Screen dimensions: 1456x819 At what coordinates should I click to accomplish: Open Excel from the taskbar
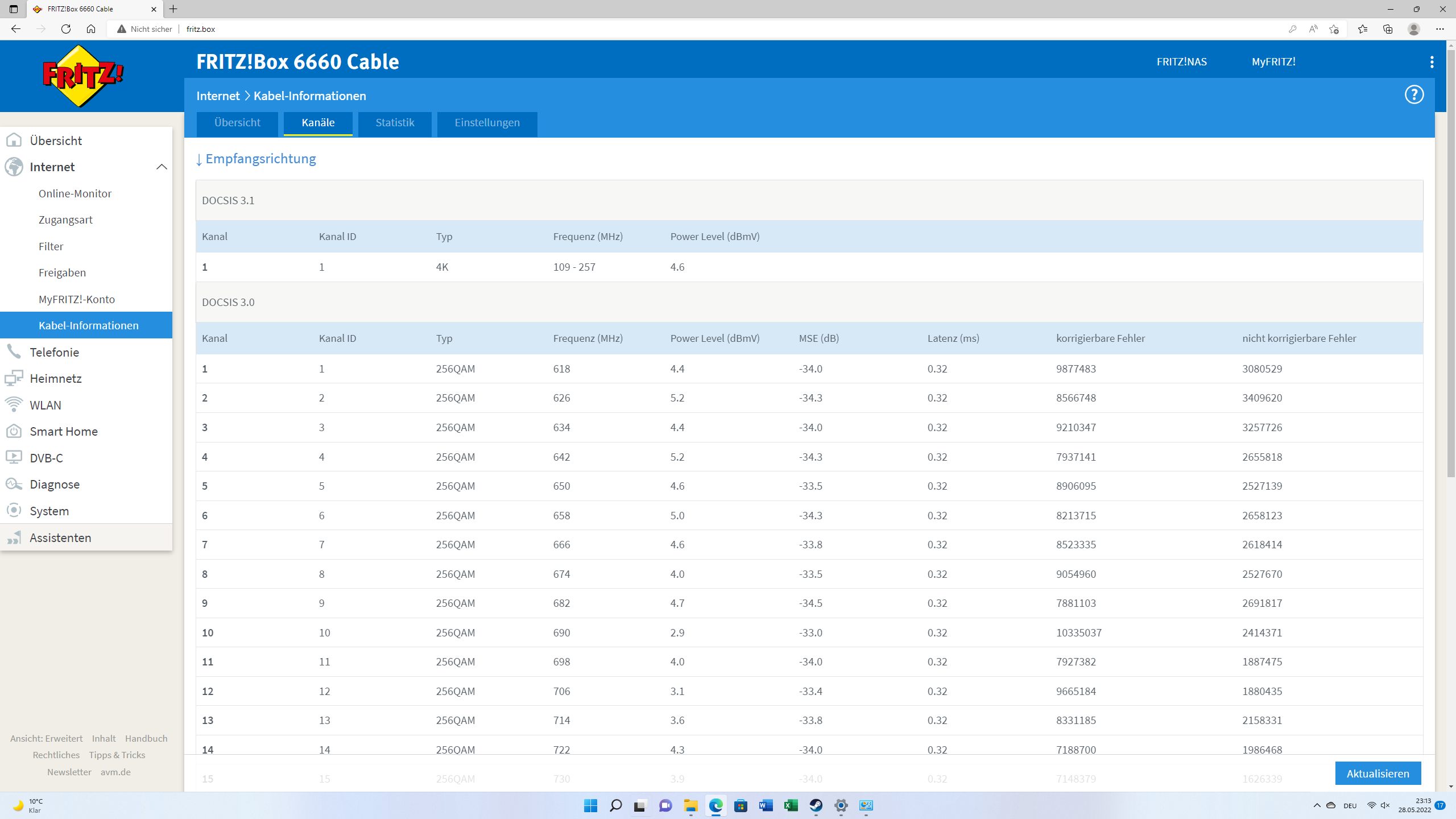[791, 805]
